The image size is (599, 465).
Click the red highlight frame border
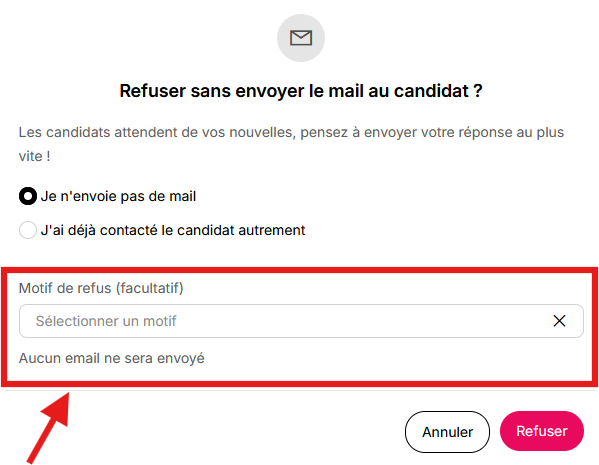point(300,270)
